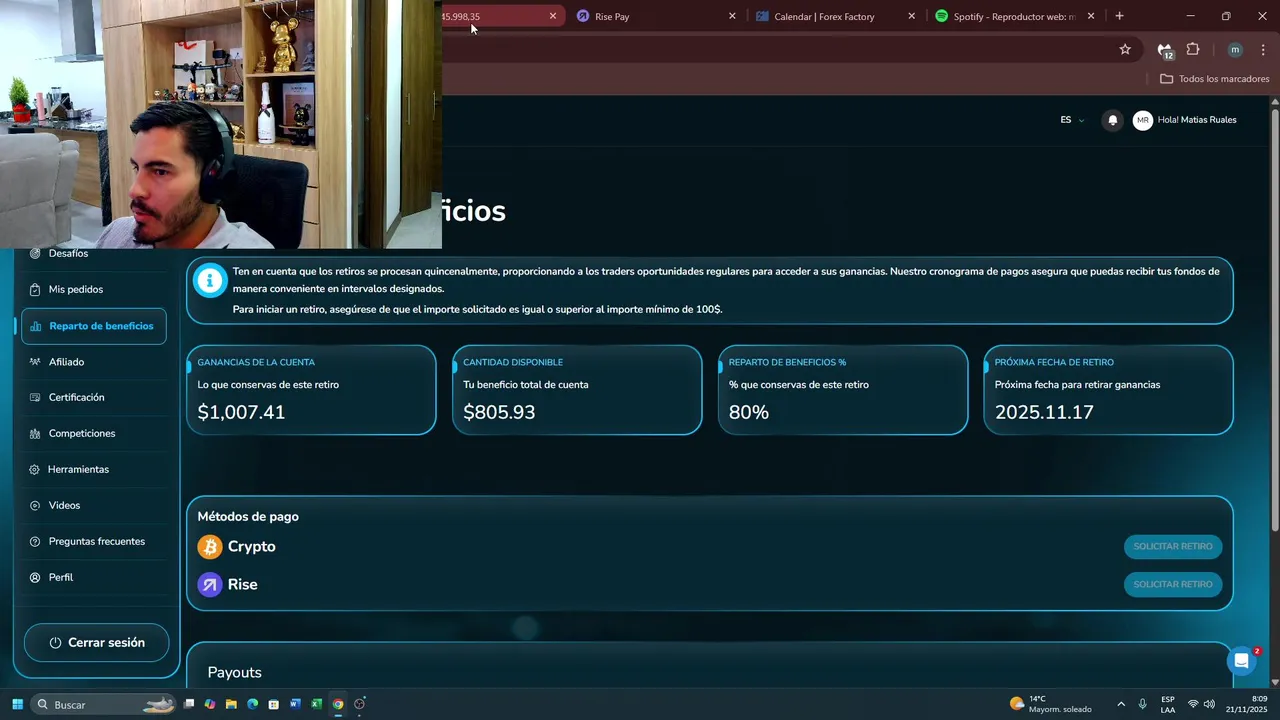Click the 2025.11.17 next withdrawal date
Screen dimensions: 1280x720
[1044, 412]
